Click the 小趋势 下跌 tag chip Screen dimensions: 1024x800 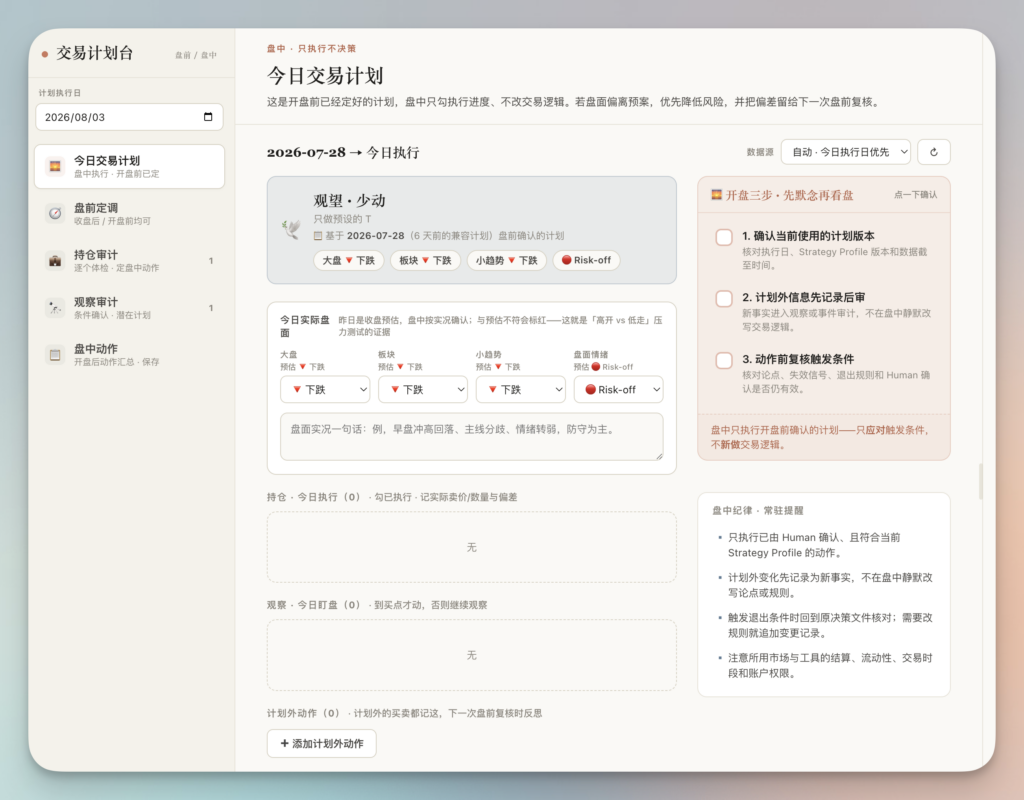click(x=506, y=260)
